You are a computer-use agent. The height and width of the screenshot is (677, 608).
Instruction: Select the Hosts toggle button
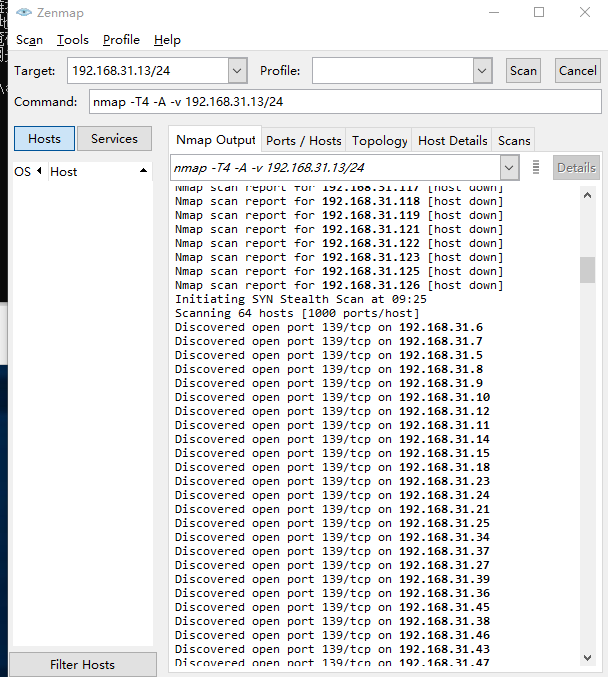point(44,139)
